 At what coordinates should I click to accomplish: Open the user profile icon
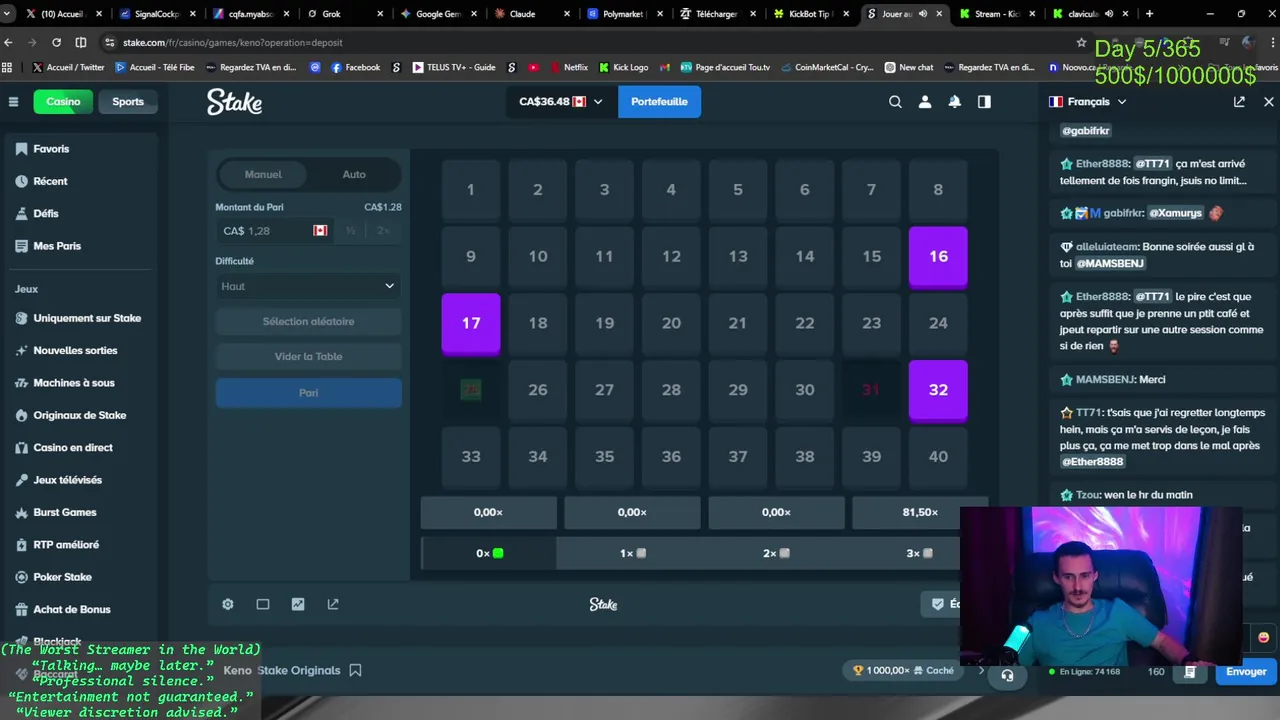(925, 101)
